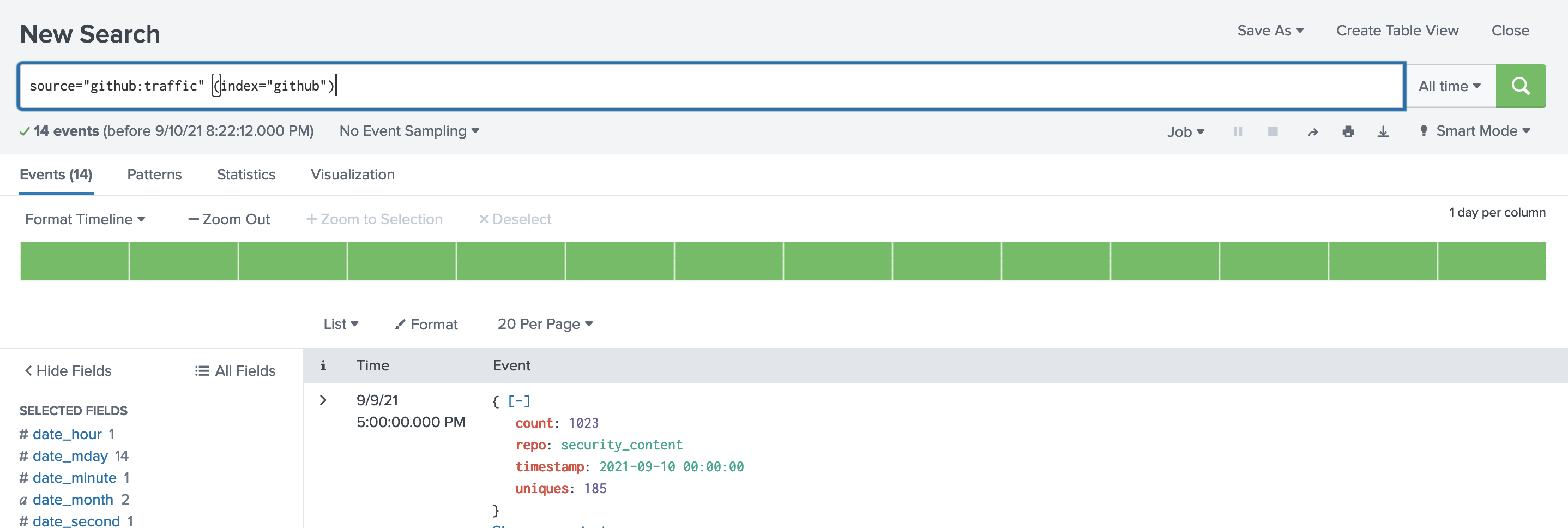Screen dimensions: 1568x528
Task: Click the green search magnifier button
Action: (x=1520, y=86)
